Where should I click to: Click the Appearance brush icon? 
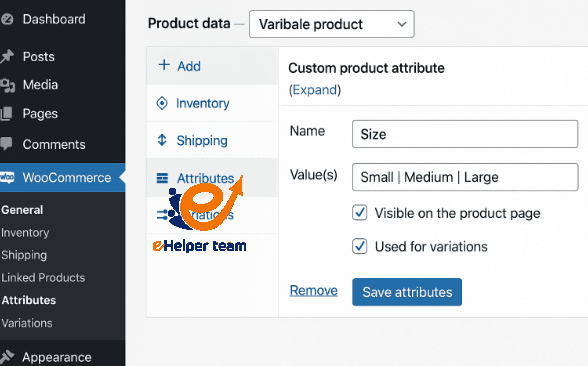pyautogui.click(x=7, y=357)
